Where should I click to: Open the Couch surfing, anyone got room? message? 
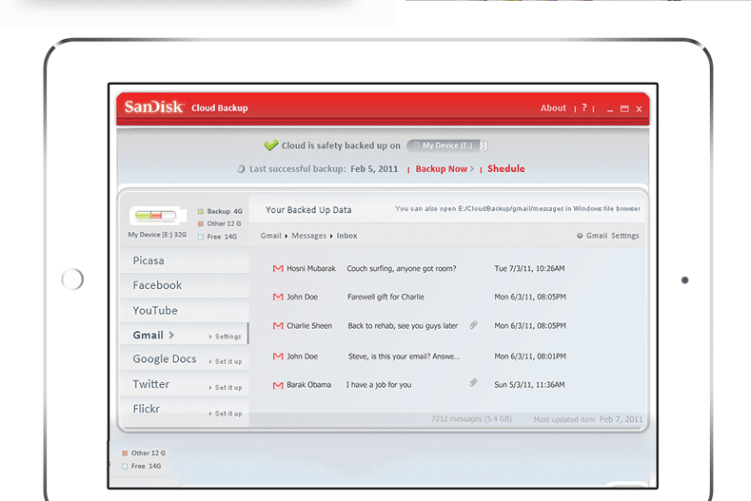pyautogui.click(x=401, y=269)
